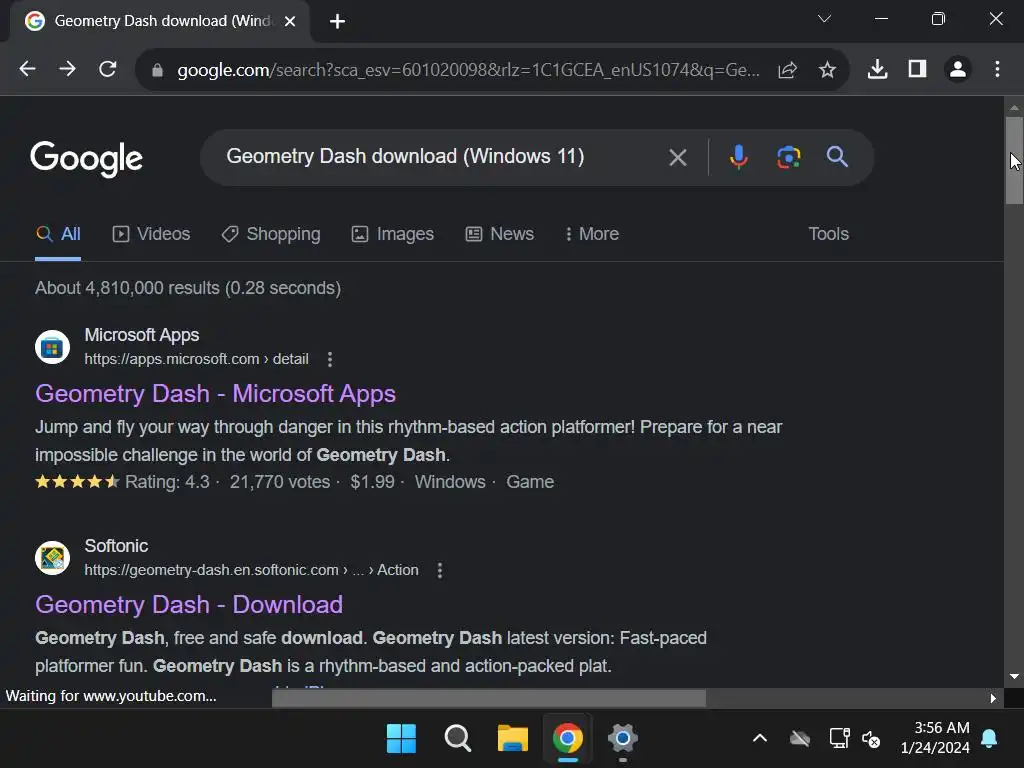Open Chrome's three-dot menu
1024x768 pixels.
click(x=997, y=69)
